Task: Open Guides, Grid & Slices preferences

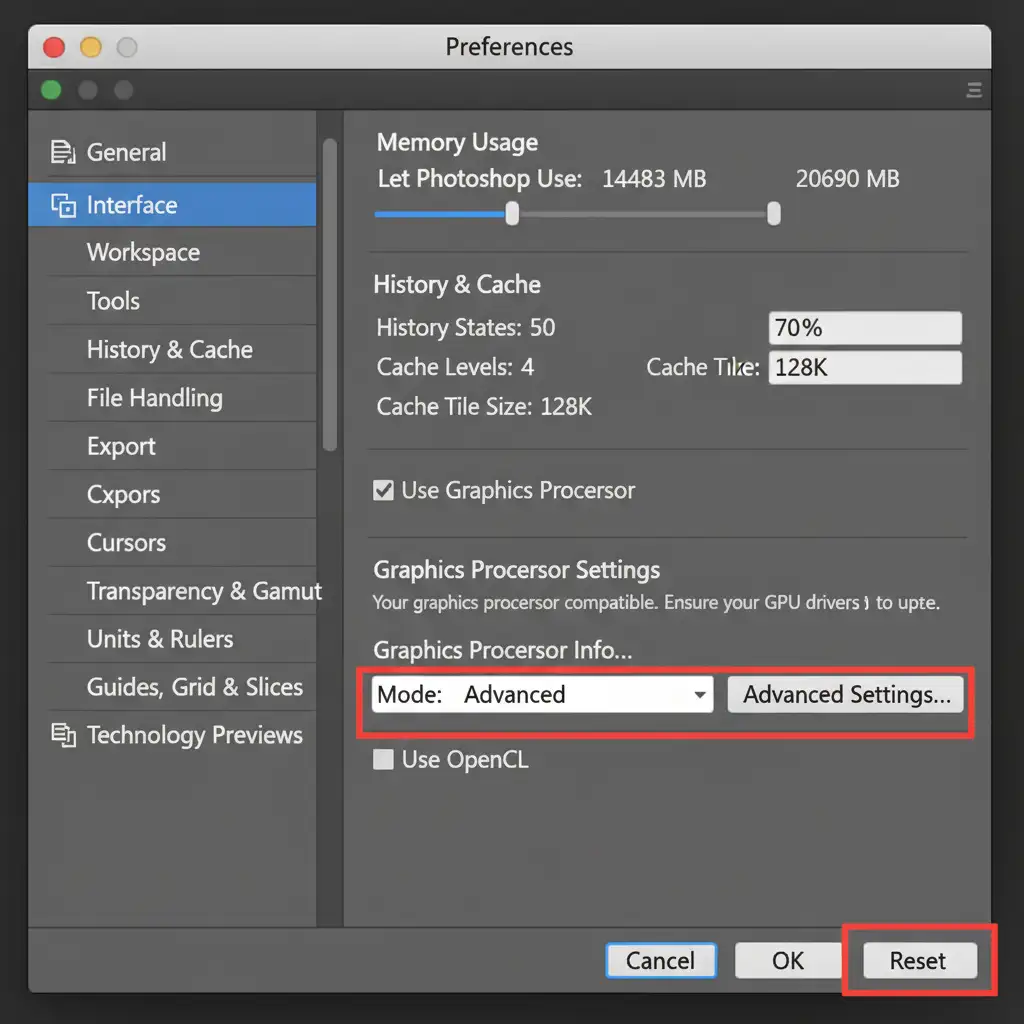Action: [194, 687]
